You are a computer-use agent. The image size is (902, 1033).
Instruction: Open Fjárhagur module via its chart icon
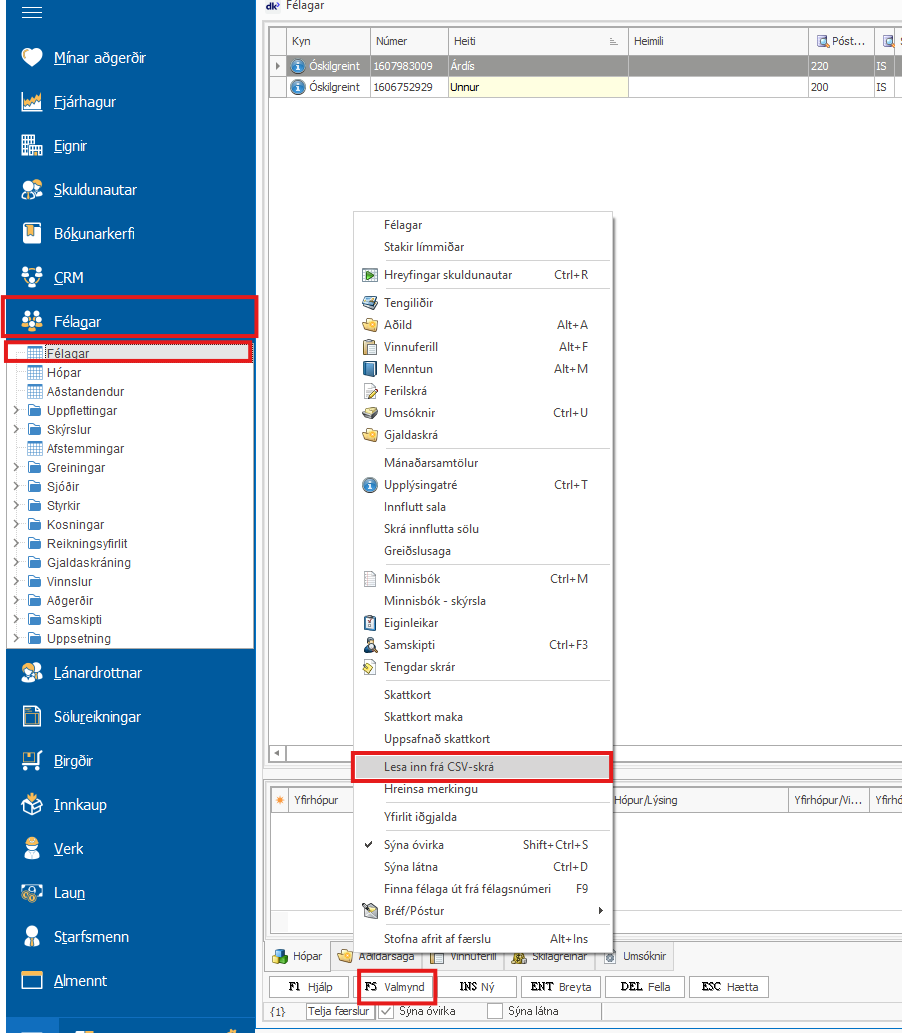(x=33, y=102)
